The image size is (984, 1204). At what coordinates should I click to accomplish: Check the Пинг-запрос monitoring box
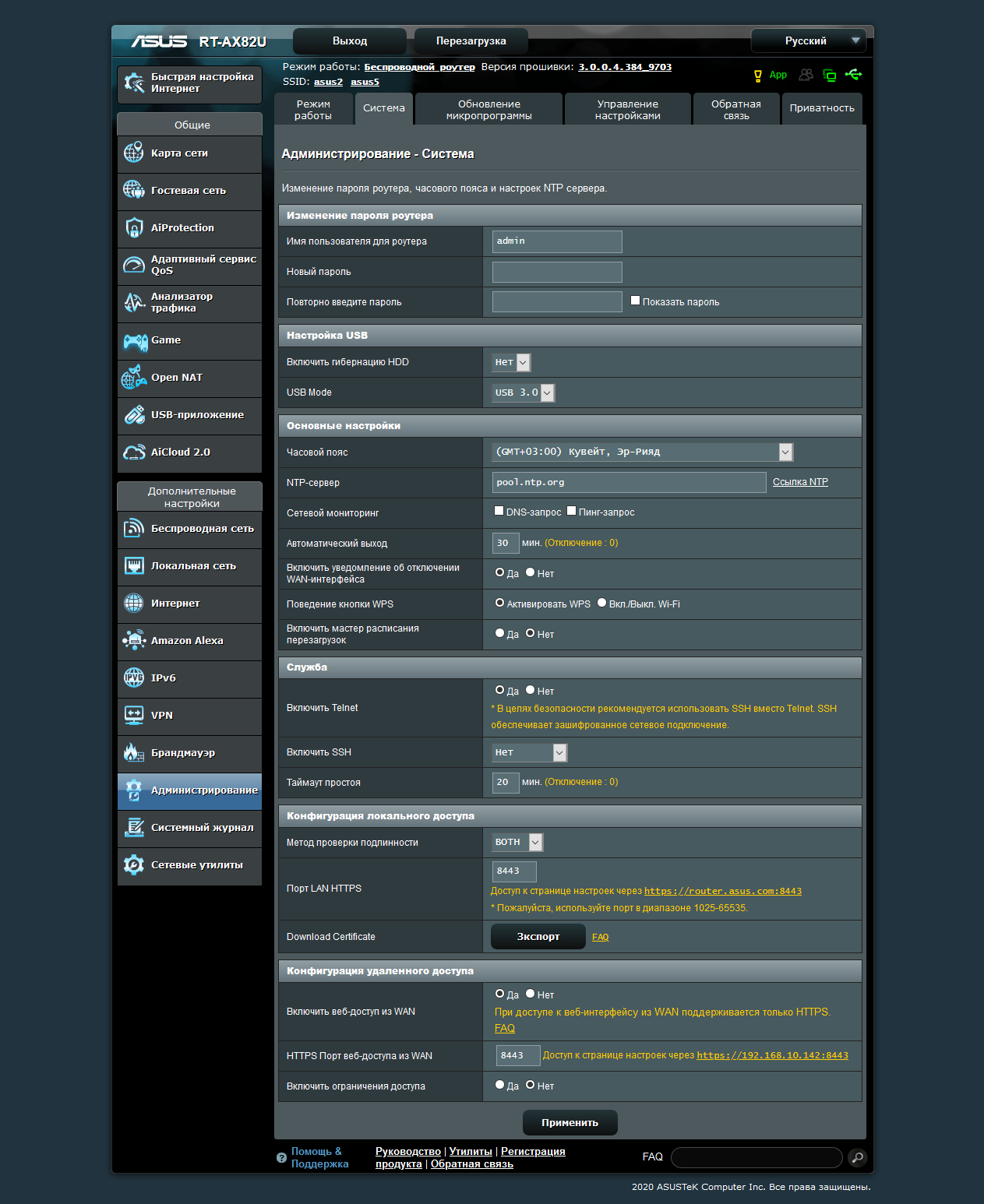pos(571,511)
